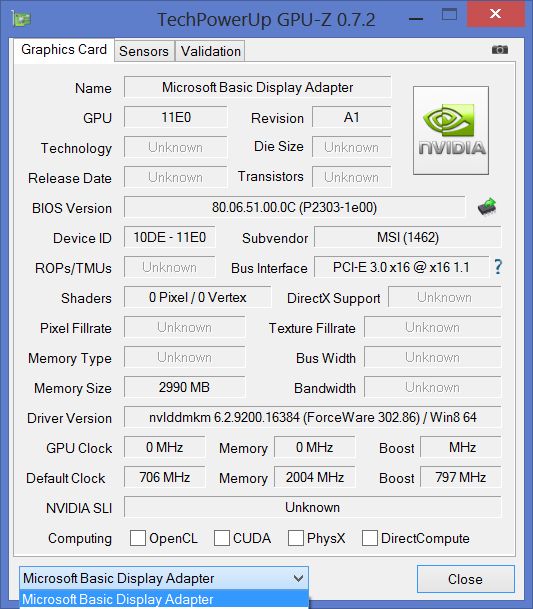Select the Graphics Card tab

pos(64,50)
